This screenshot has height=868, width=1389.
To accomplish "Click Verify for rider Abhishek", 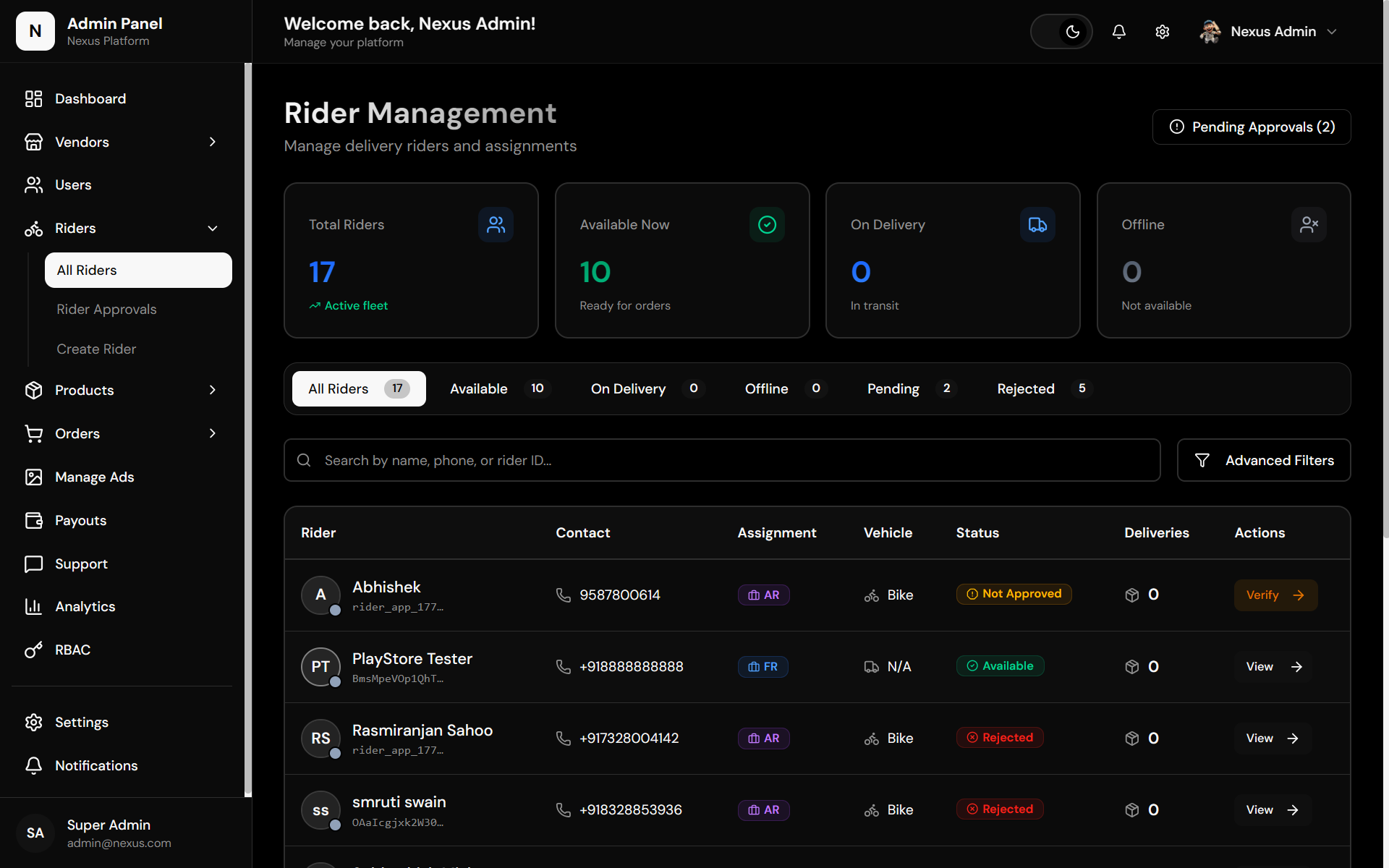I will (1275, 595).
